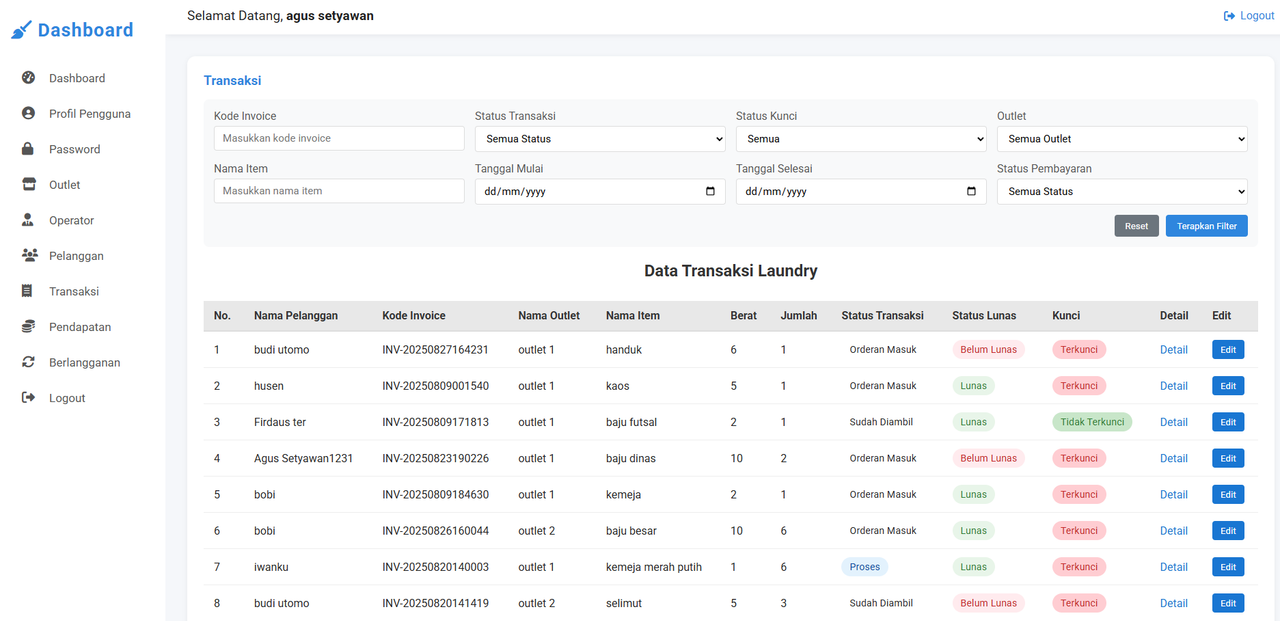The image size is (1280, 621).
Task: Go to Dashboard menu item
Action: pyautogui.click(x=77, y=78)
